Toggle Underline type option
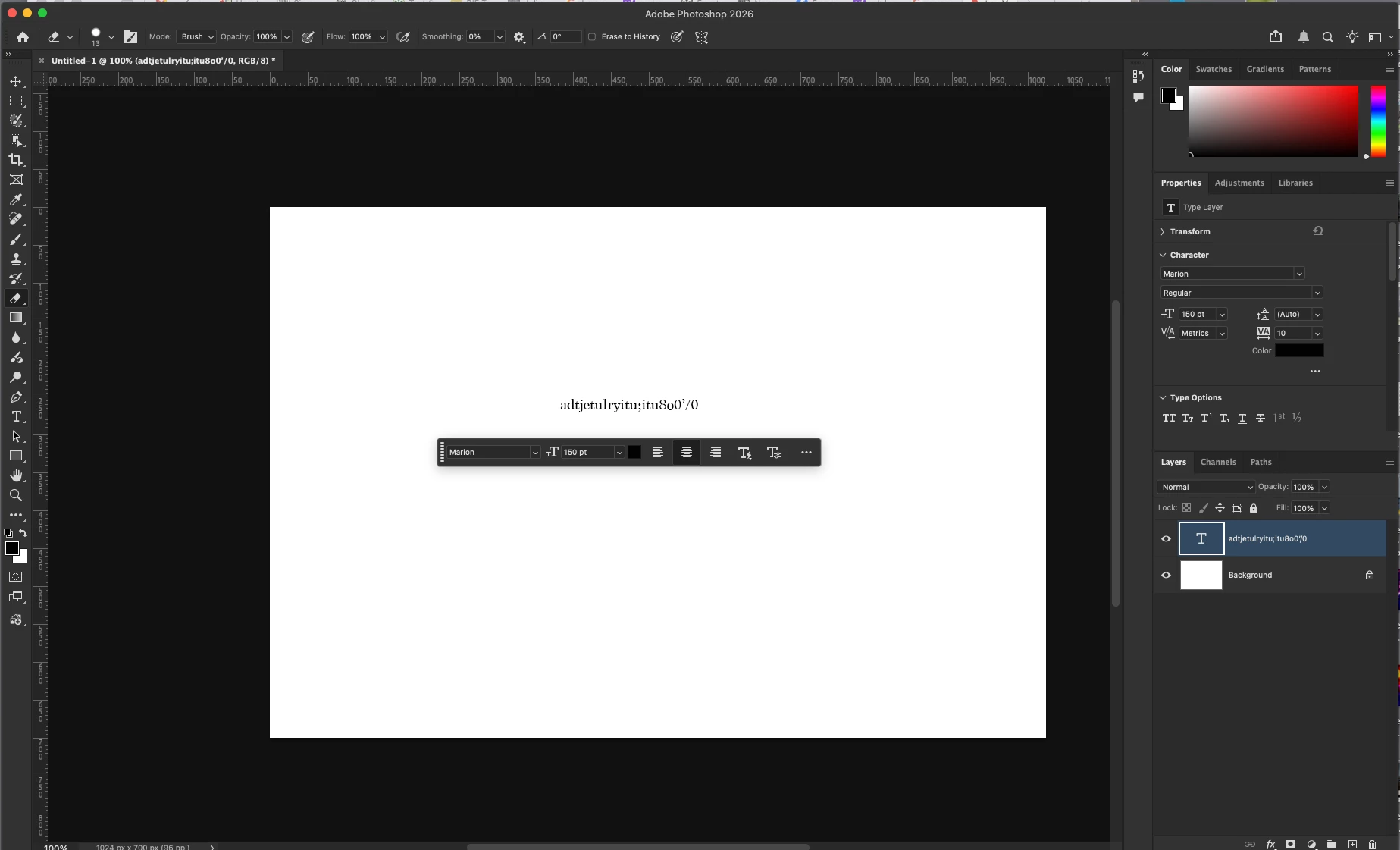The height and width of the screenshot is (850, 1400). [1242, 418]
